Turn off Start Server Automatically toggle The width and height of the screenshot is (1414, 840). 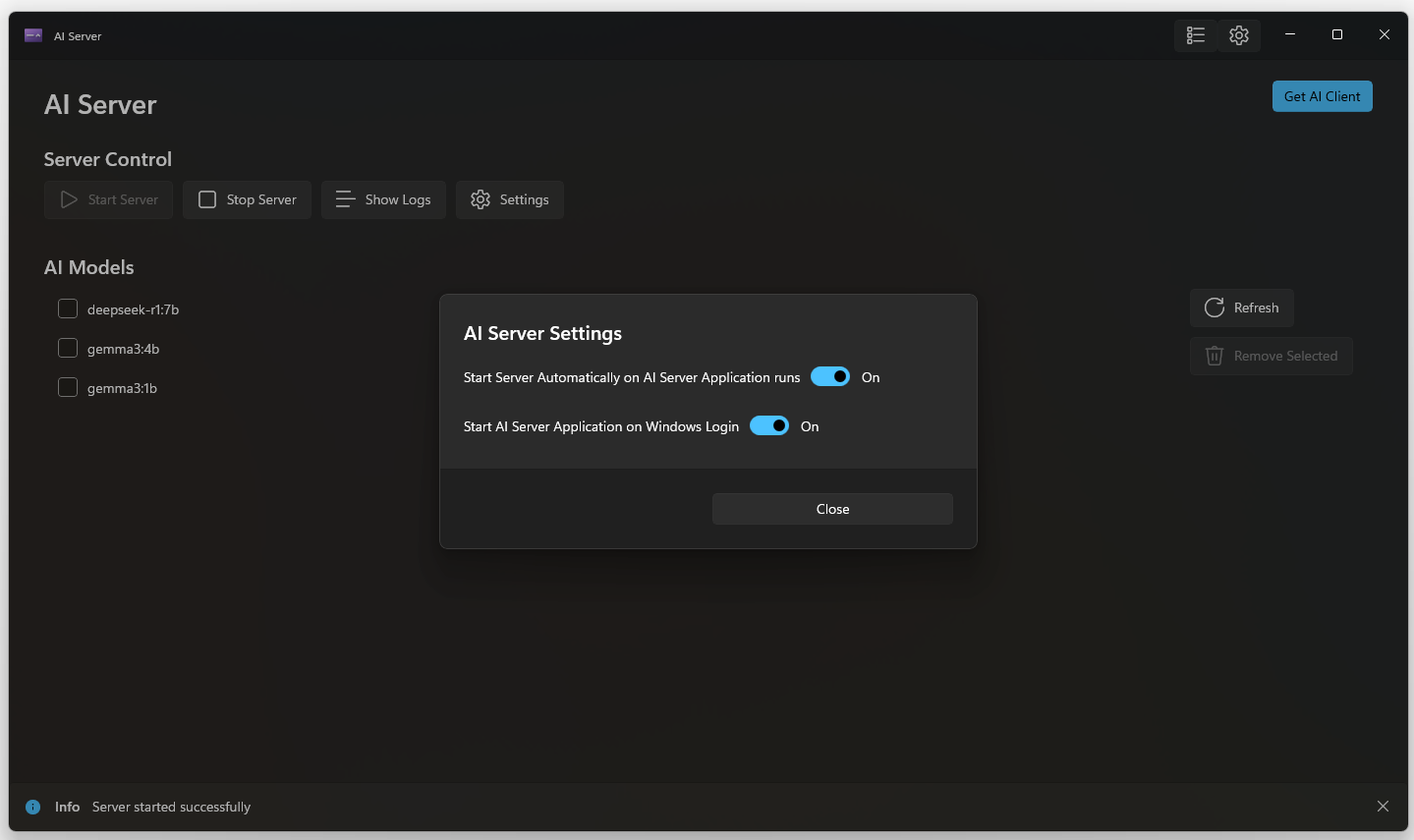point(830,376)
